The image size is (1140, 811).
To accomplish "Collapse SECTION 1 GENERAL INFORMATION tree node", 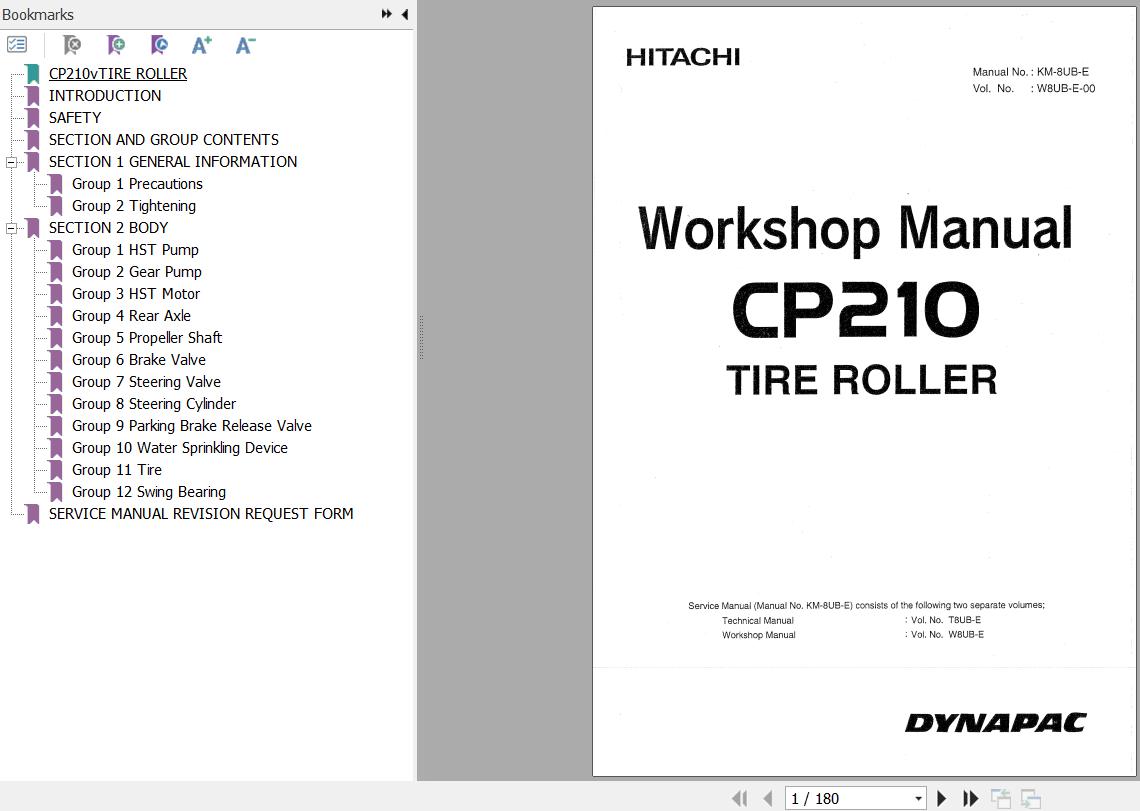I will (x=11, y=162).
